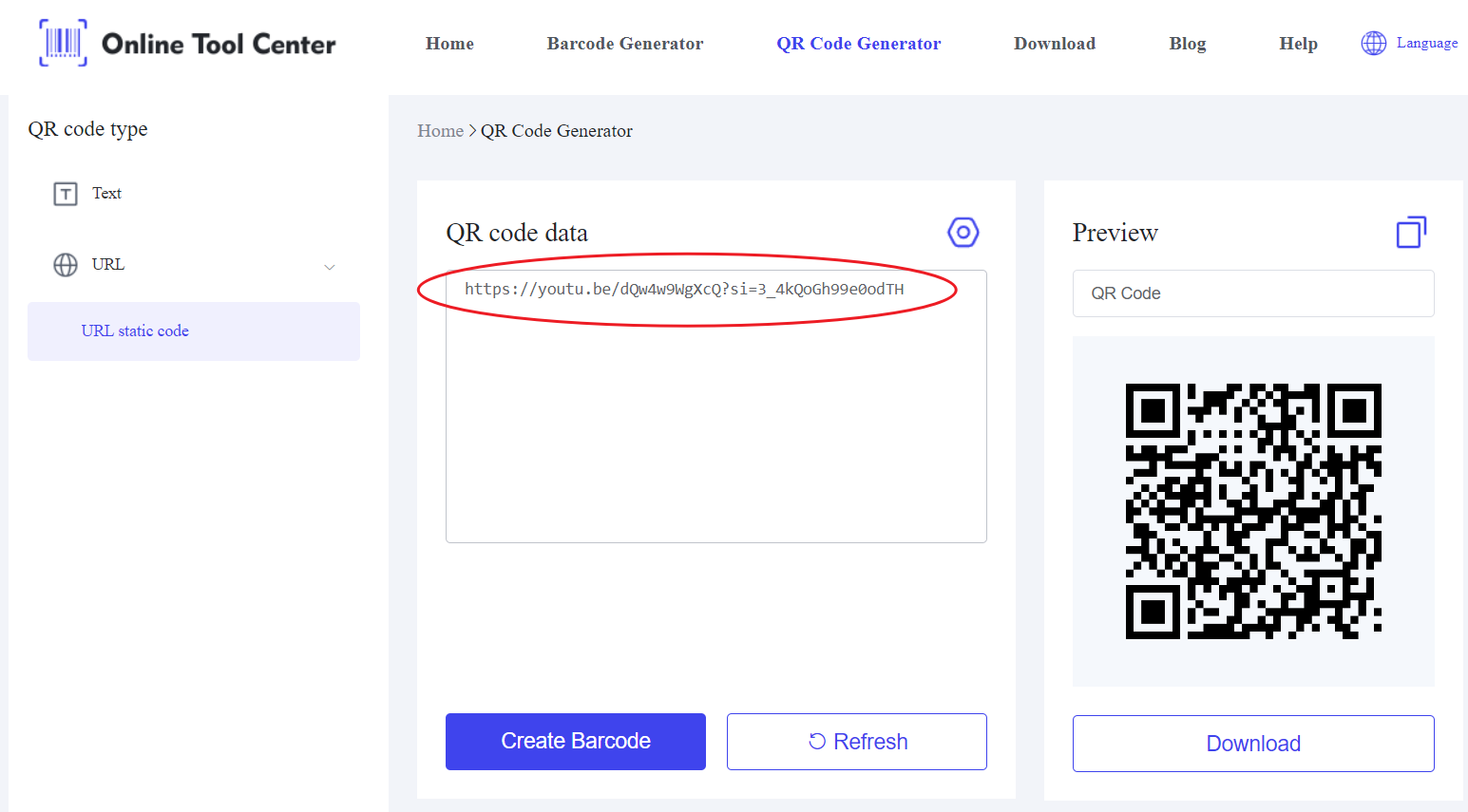The width and height of the screenshot is (1468, 812).
Task: Click the copy icon beside Preview
Action: pyautogui.click(x=1411, y=233)
